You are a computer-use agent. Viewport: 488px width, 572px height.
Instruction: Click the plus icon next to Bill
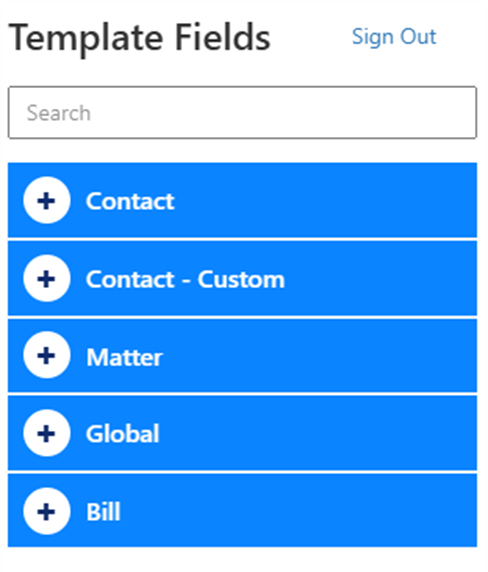point(47,511)
